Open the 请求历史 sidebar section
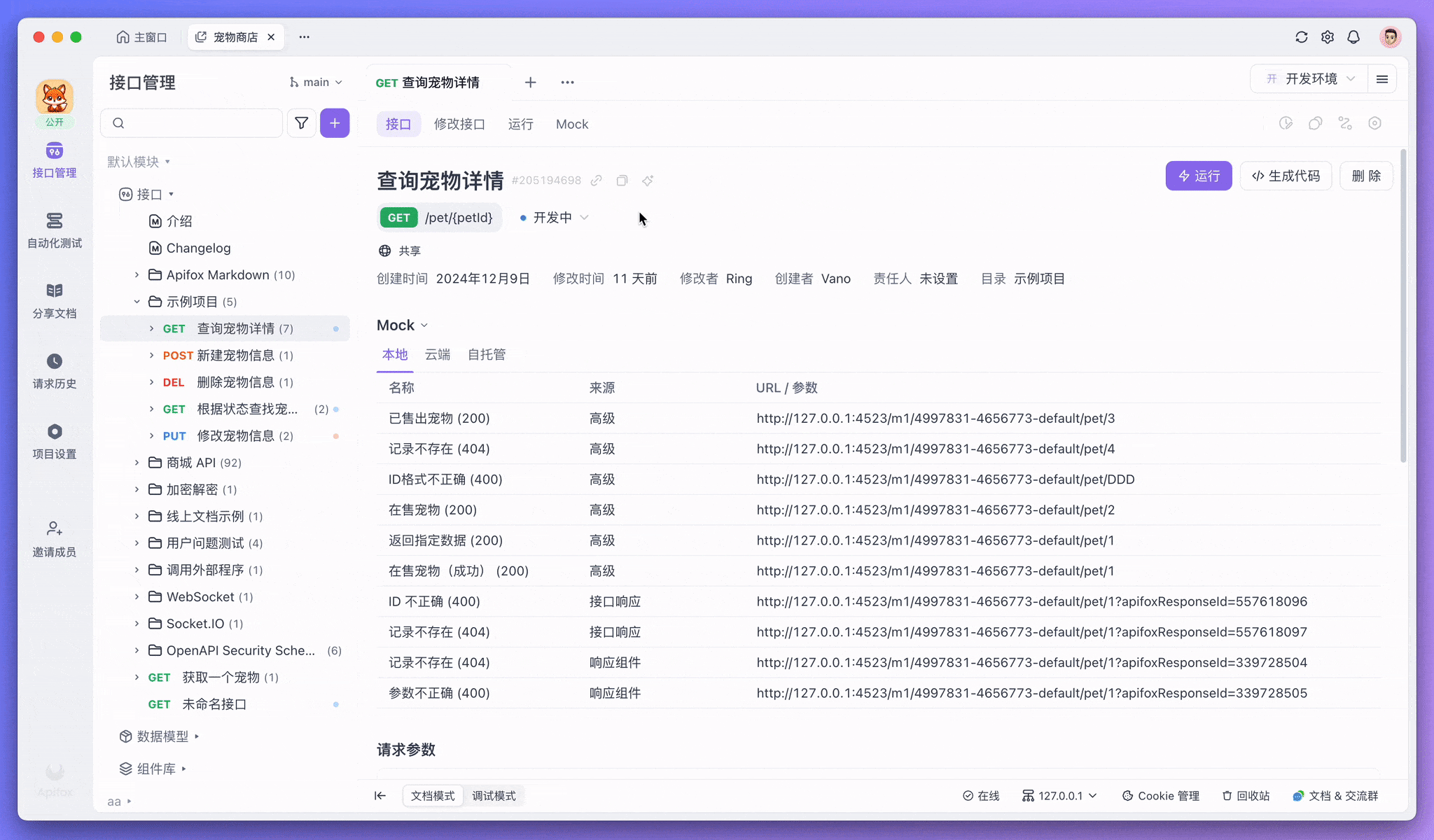This screenshot has width=1434, height=840. (54, 371)
